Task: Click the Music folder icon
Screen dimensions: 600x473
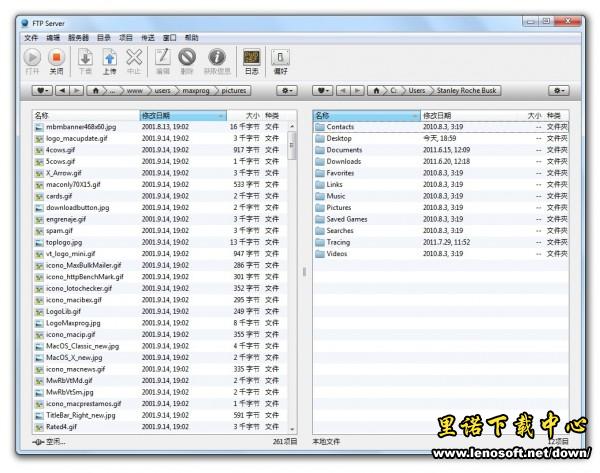Action: coord(320,196)
